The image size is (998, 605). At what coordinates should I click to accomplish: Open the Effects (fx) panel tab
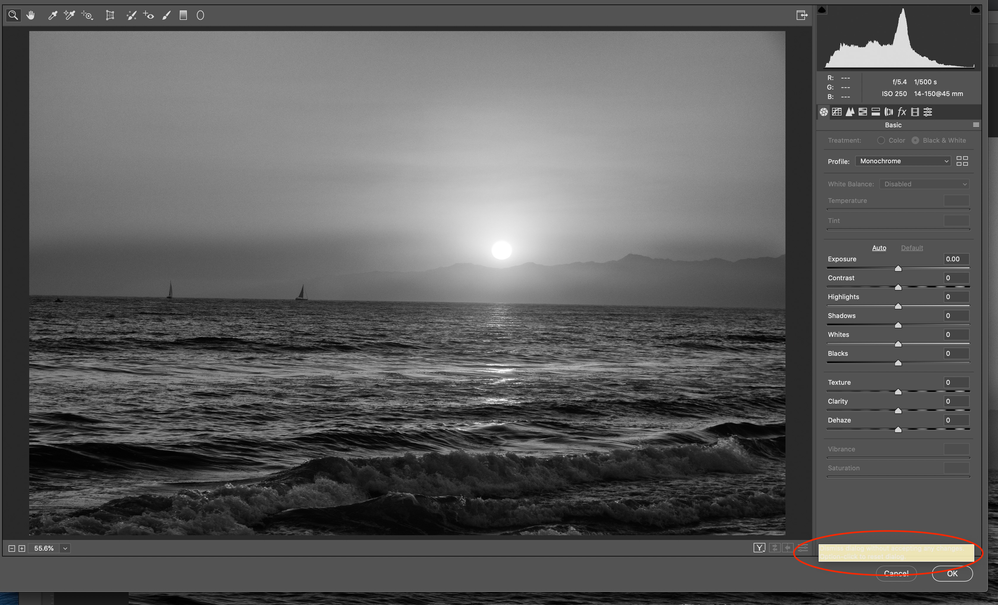[902, 112]
